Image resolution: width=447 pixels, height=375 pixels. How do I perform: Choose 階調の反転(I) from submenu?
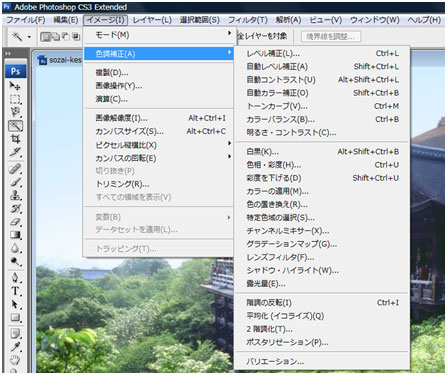pyautogui.click(x=322, y=303)
